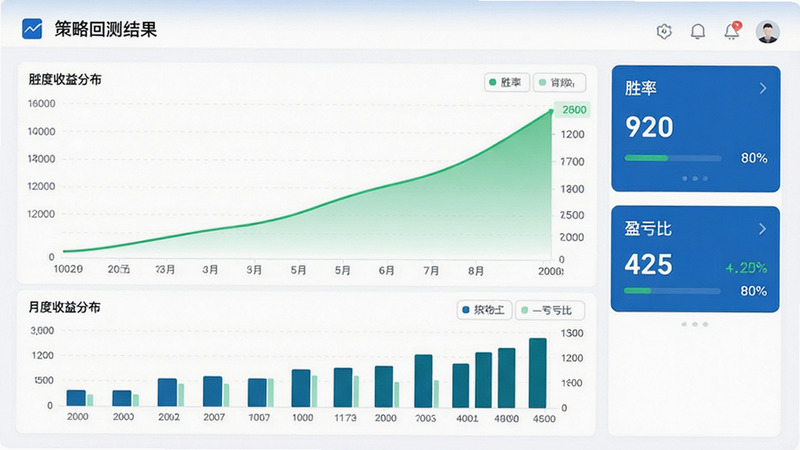The image size is (800, 450).
Task: Click the blue chart logo icon
Action: coord(32,29)
